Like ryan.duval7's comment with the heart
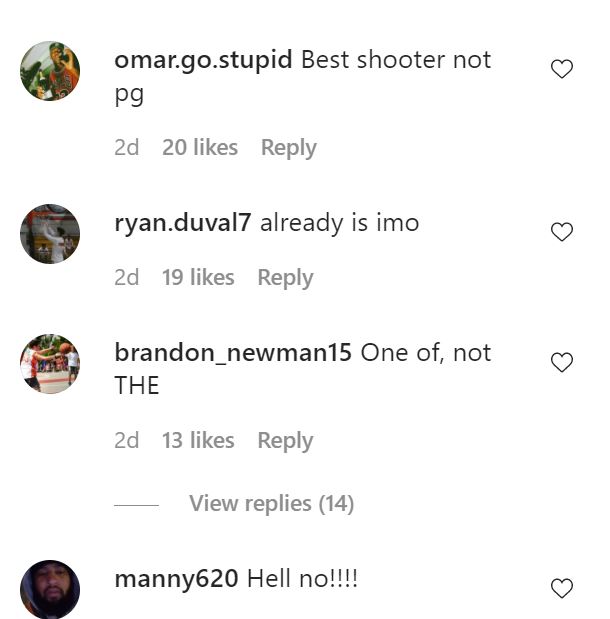The width and height of the screenshot is (610, 619). 561,232
